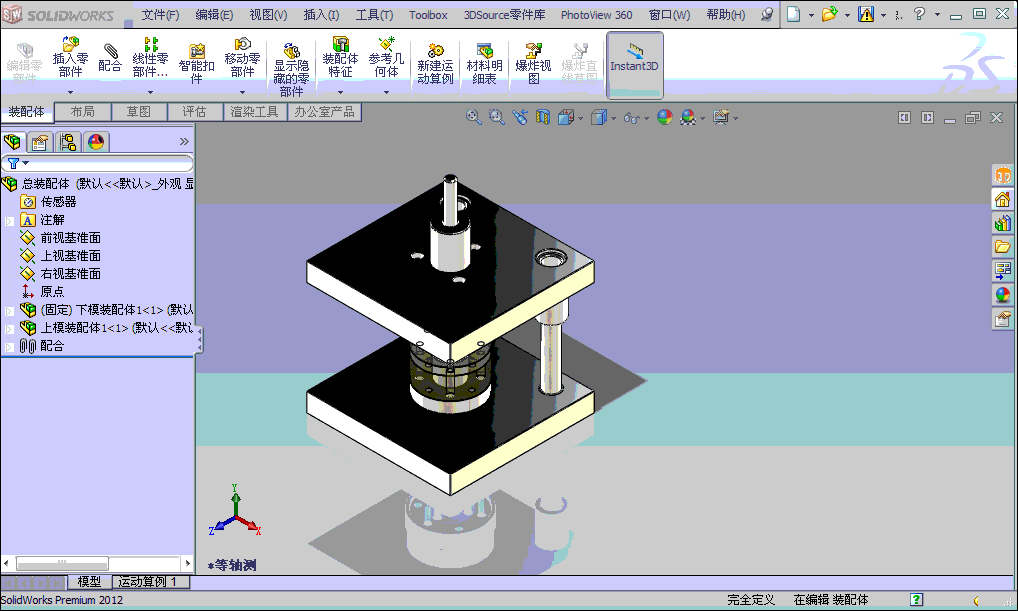Click Edit Appearance color ball icon
The image size is (1018, 611).
coord(665,117)
